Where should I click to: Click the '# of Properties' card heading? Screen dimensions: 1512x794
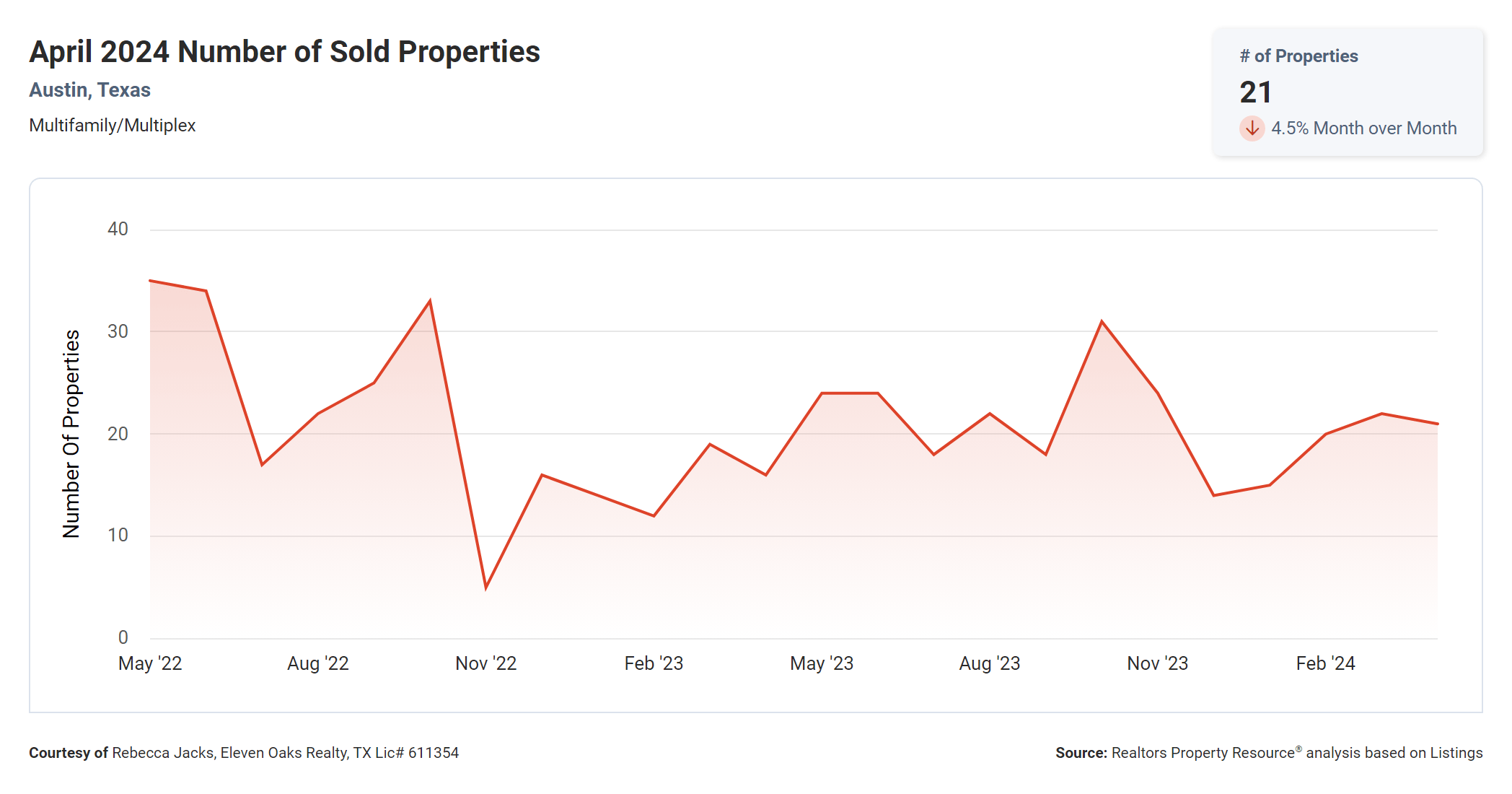click(x=1298, y=56)
